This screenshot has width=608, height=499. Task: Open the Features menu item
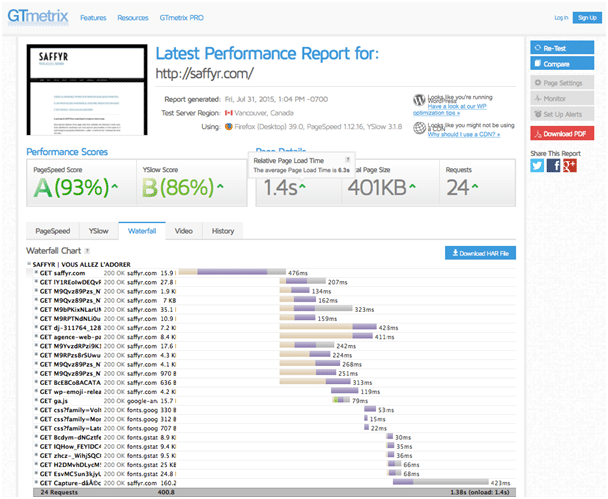coord(93,18)
